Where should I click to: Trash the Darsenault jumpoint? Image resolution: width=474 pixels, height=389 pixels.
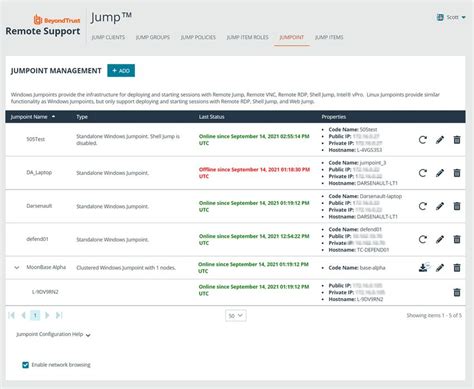pos(457,206)
